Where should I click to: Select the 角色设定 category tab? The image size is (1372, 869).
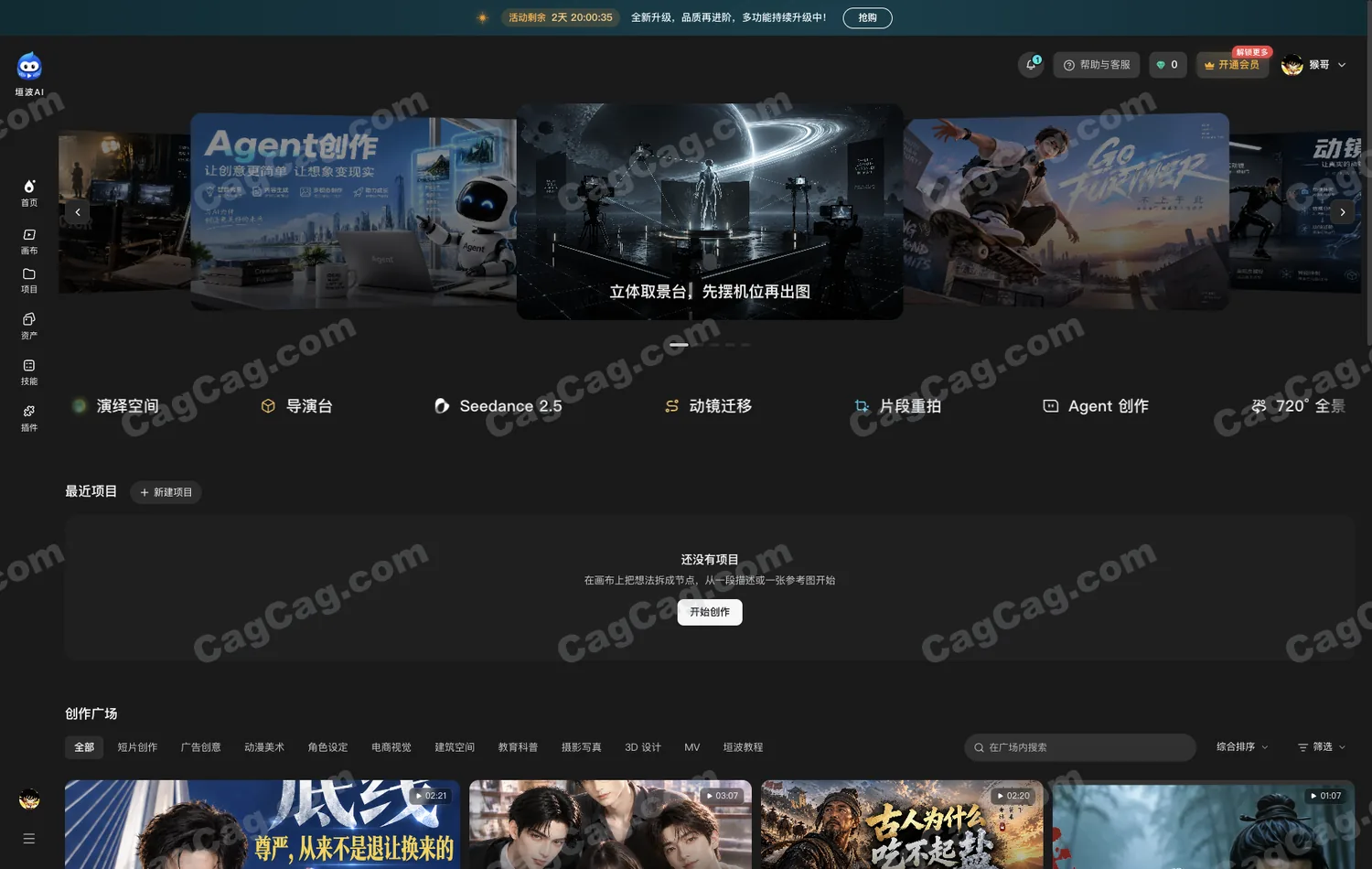click(327, 747)
